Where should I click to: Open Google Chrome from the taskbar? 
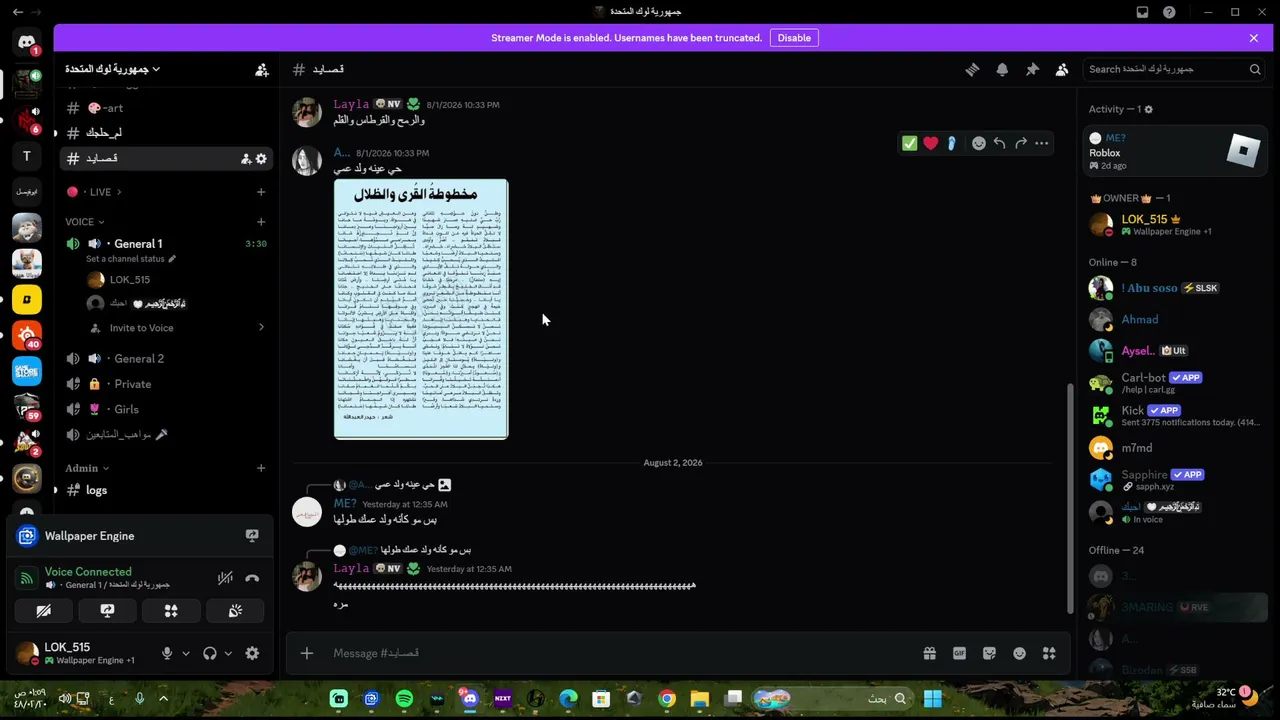[x=667, y=699]
